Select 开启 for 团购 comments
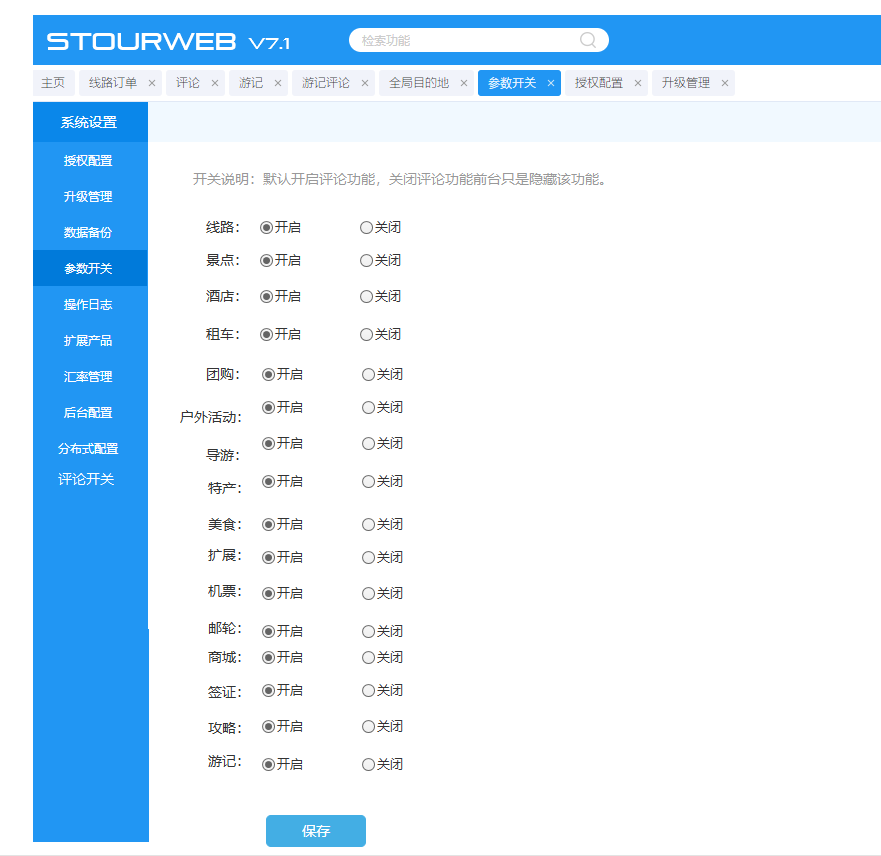Viewport: 881px width, 856px height. tap(268, 375)
